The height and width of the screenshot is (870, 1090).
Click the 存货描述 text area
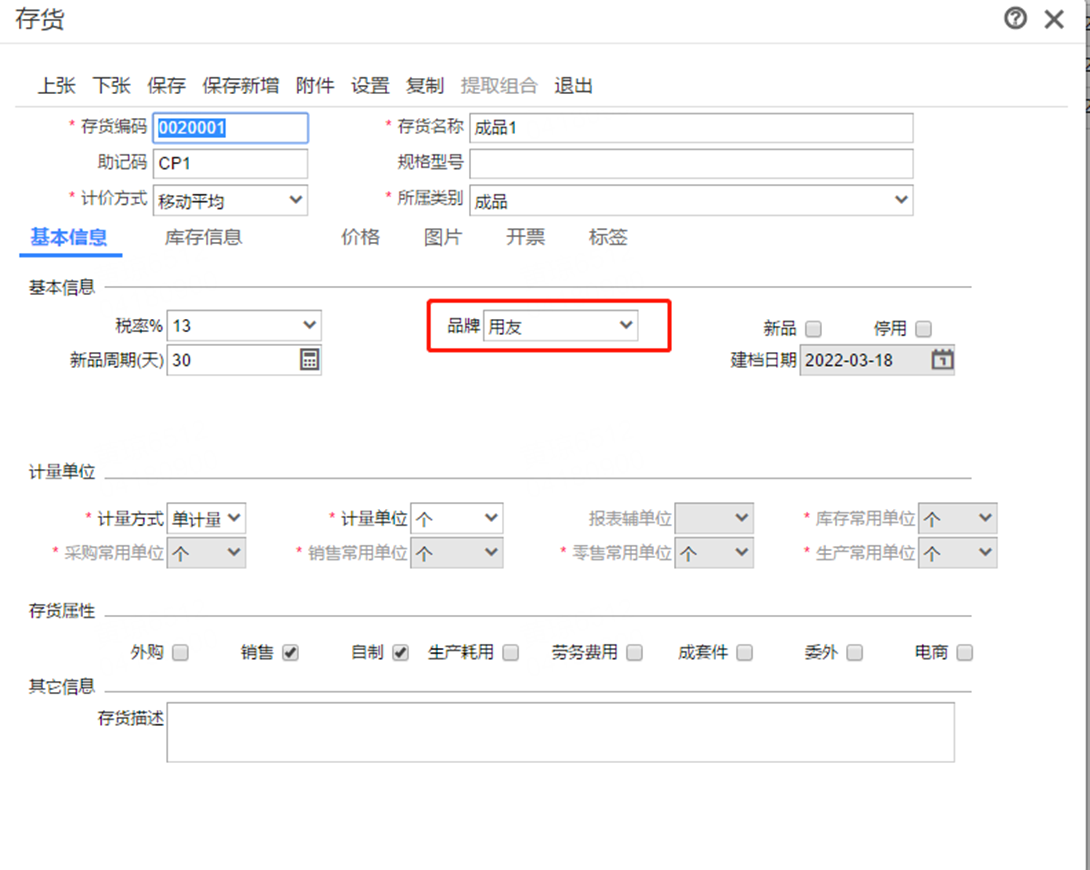[x=560, y=732]
